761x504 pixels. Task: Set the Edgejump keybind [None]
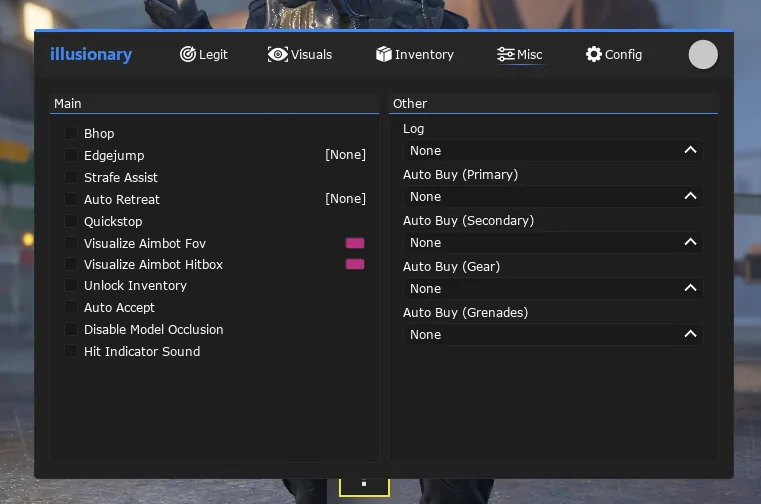(x=345, y=155)
